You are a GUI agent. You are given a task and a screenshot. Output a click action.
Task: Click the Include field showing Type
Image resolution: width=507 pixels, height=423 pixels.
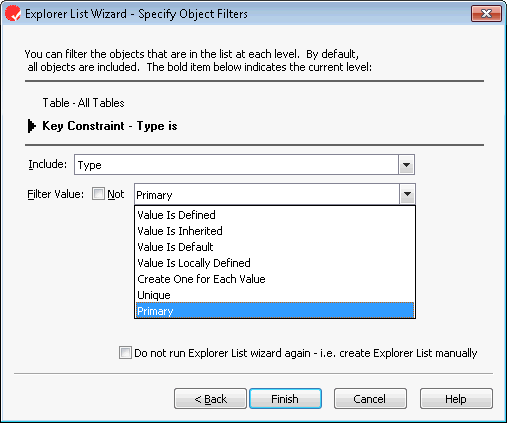[x=236, y=165]
